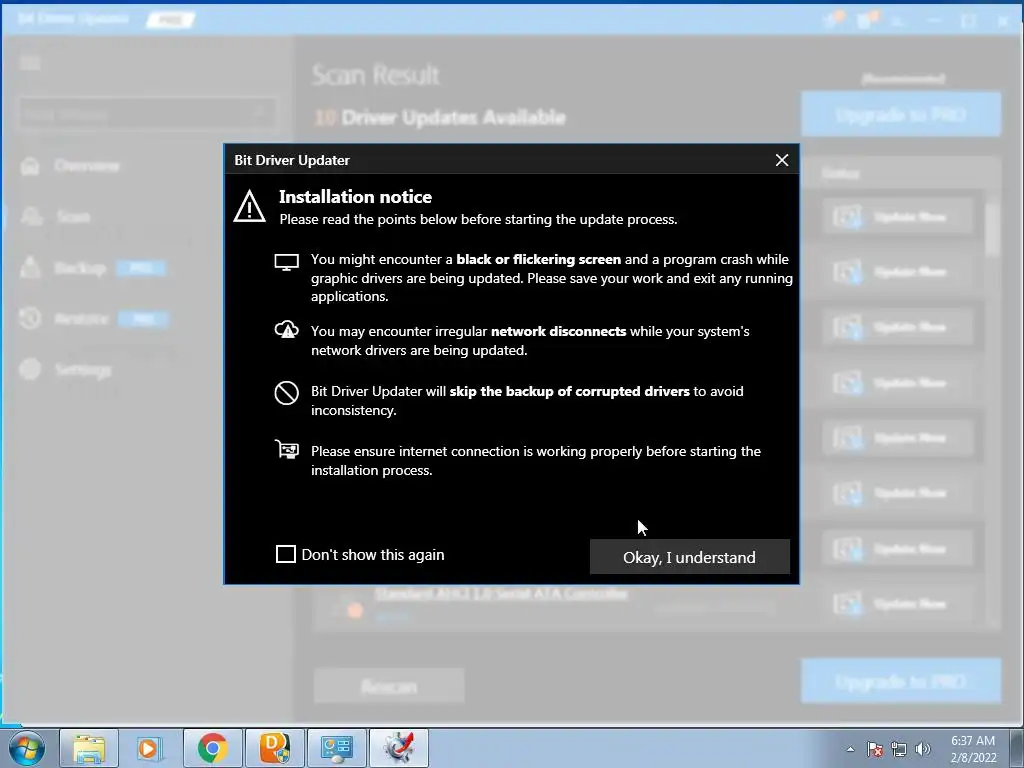Switch to Bit Driver Updater taskbar icon

click(399, 748)
